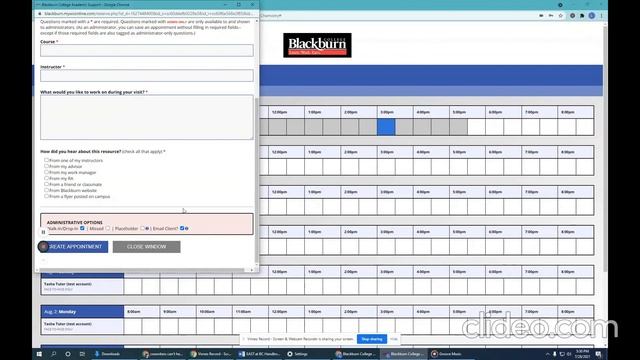Viewport: 640px width, 360px height.
Task: Select the blue 3:00pm schedule slot
Action: pyautogui.click(x=386, y=127)
